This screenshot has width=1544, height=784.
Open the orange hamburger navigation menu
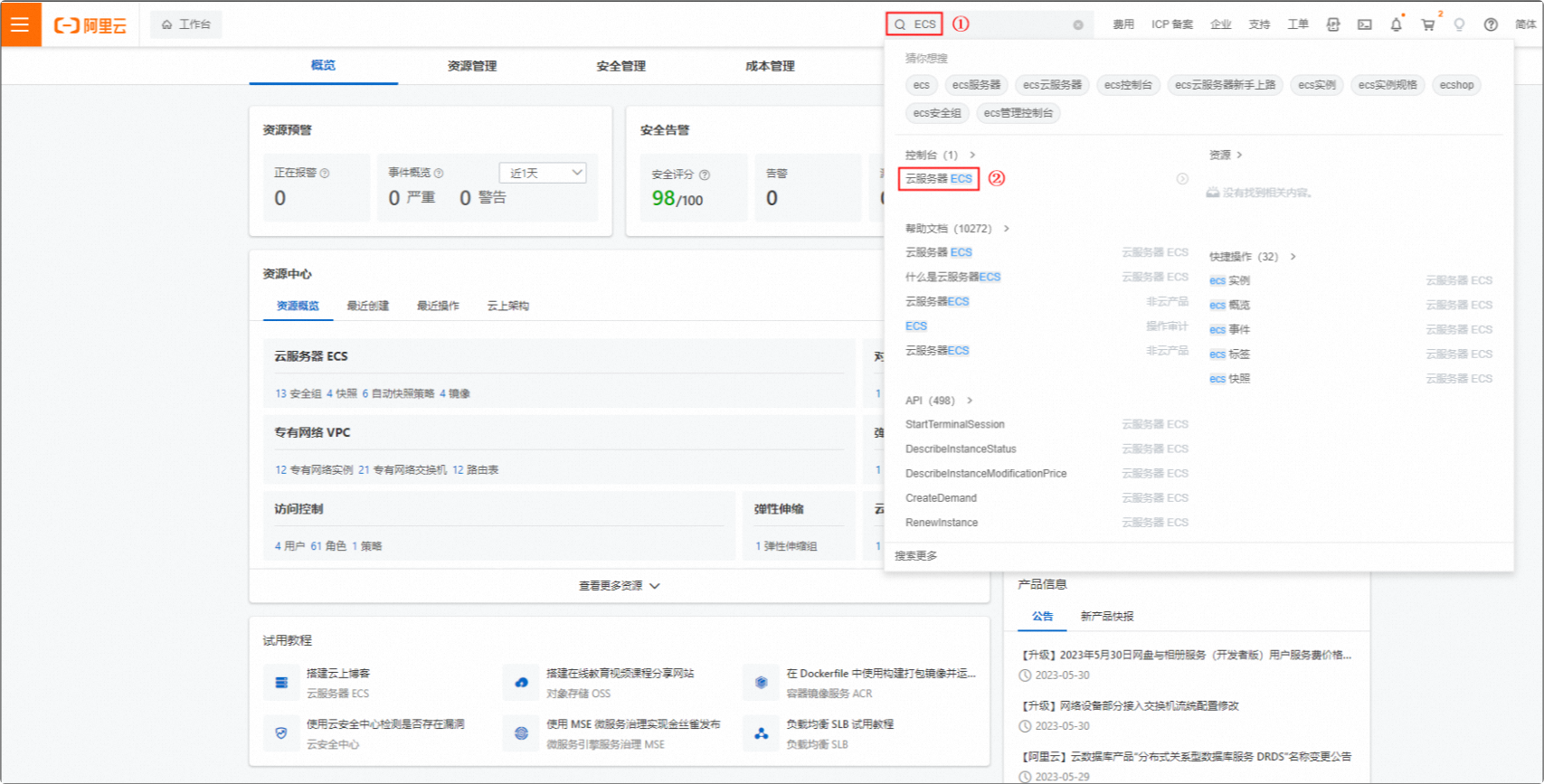point(20,24)
